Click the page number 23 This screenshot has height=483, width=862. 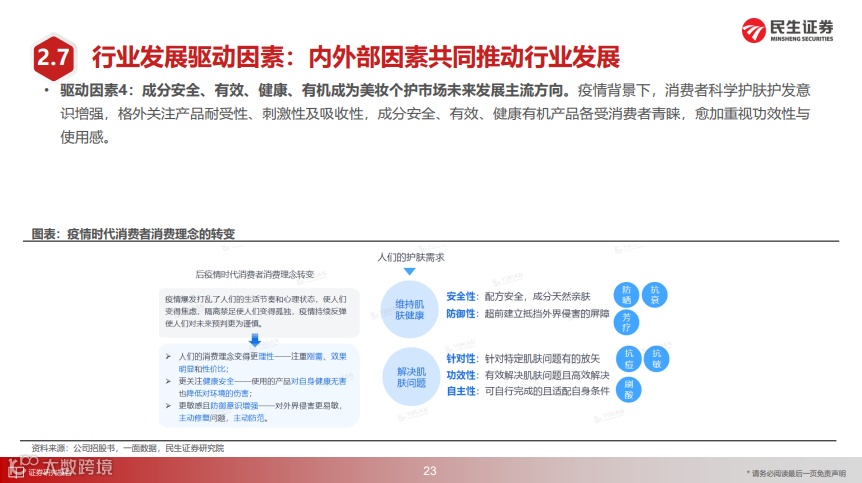point(430,471)
